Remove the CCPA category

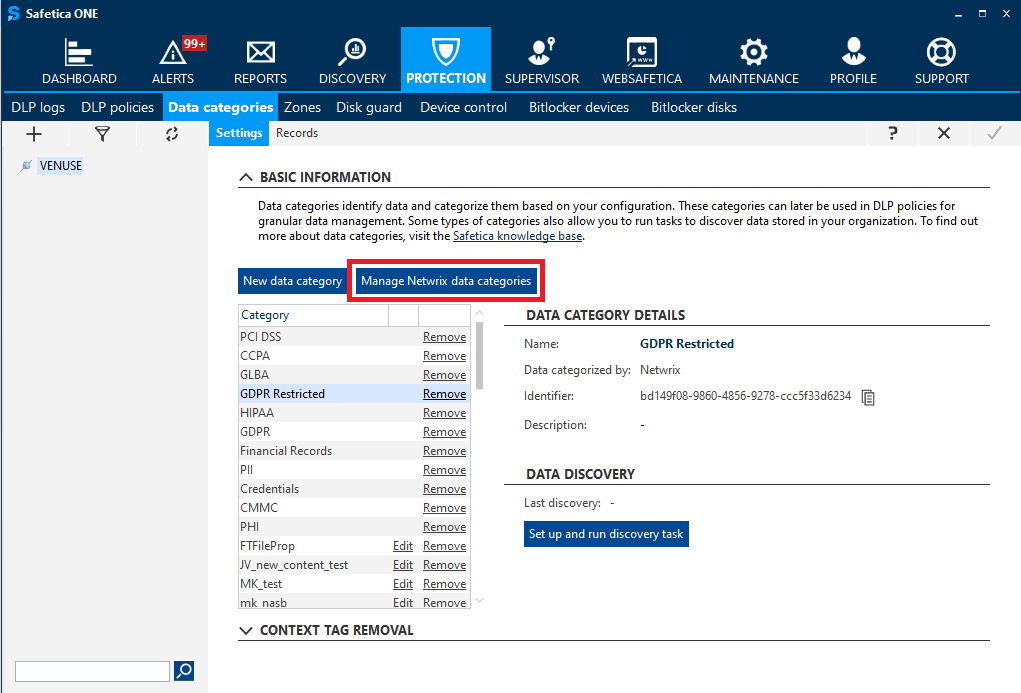[445, 356]
